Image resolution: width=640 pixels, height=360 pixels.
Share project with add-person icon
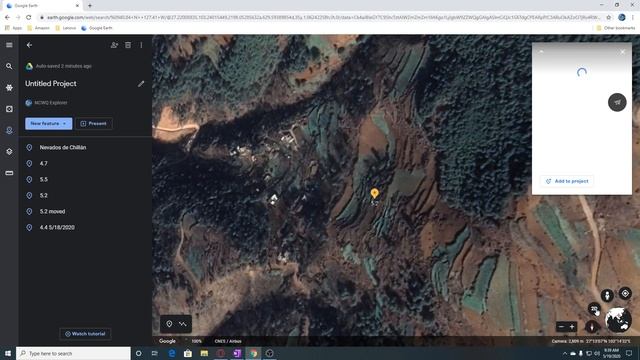pos(114,45)
